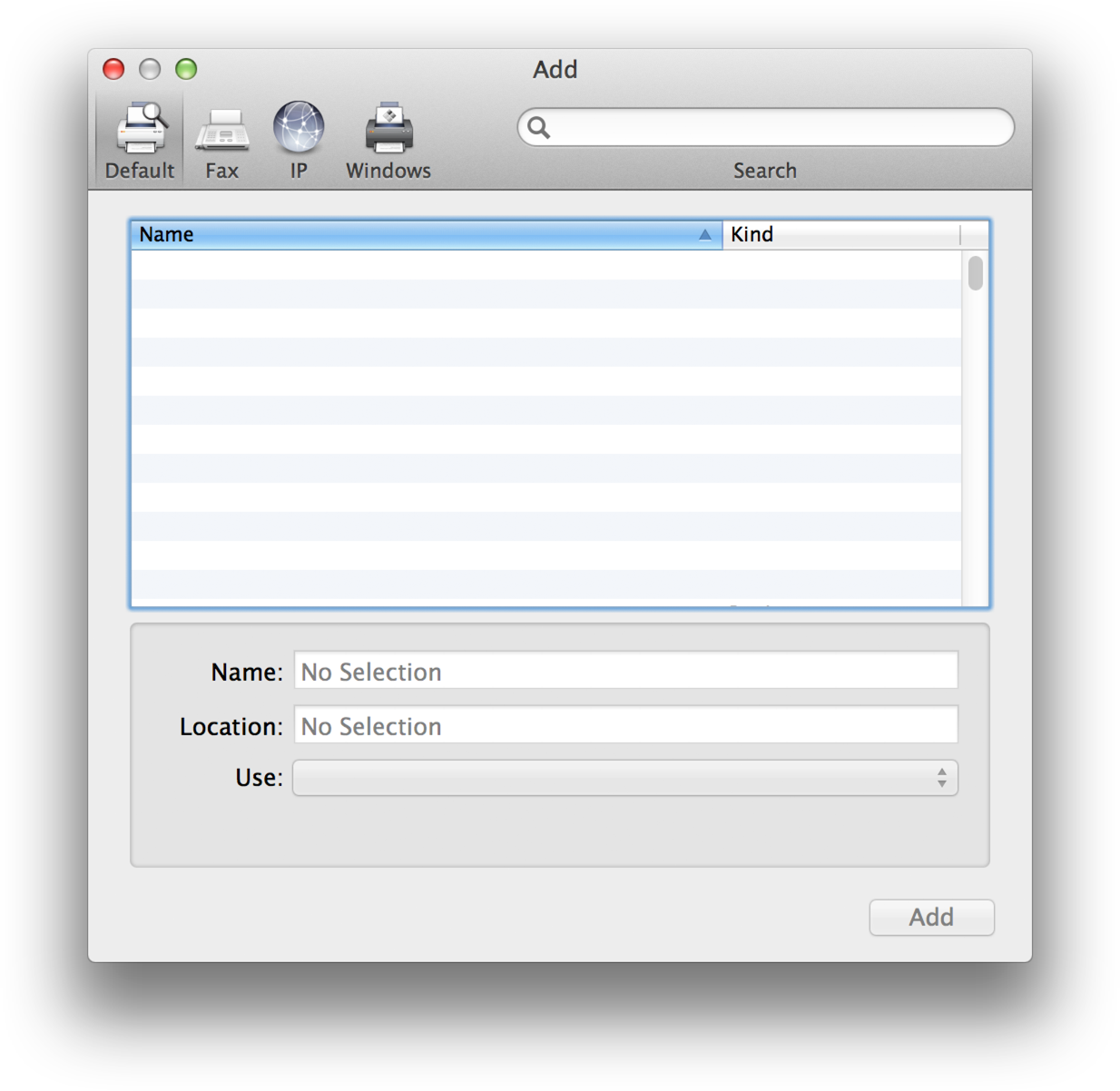
Task: Select the Windows printer icon
Action: click(x=388, y=129)
